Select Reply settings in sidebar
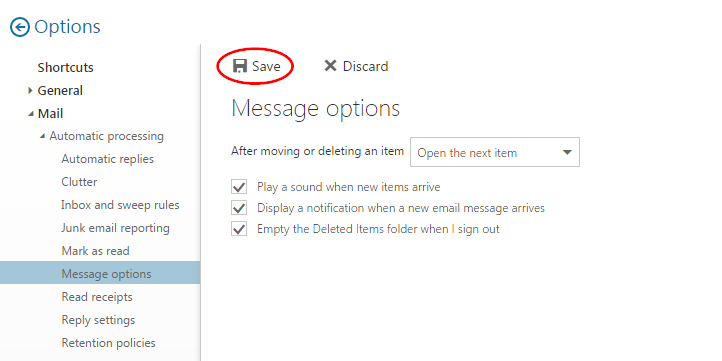The width and height of the screenshot is (722, 361). click(x=99, y=320)
